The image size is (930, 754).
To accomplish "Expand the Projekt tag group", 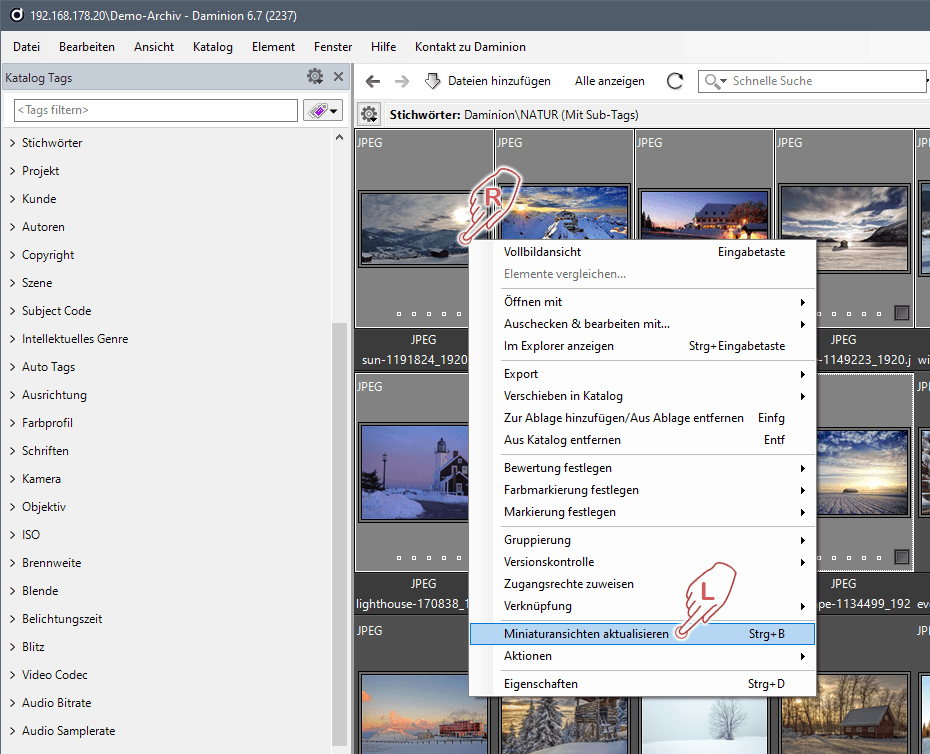I will (x=12, y=171).
